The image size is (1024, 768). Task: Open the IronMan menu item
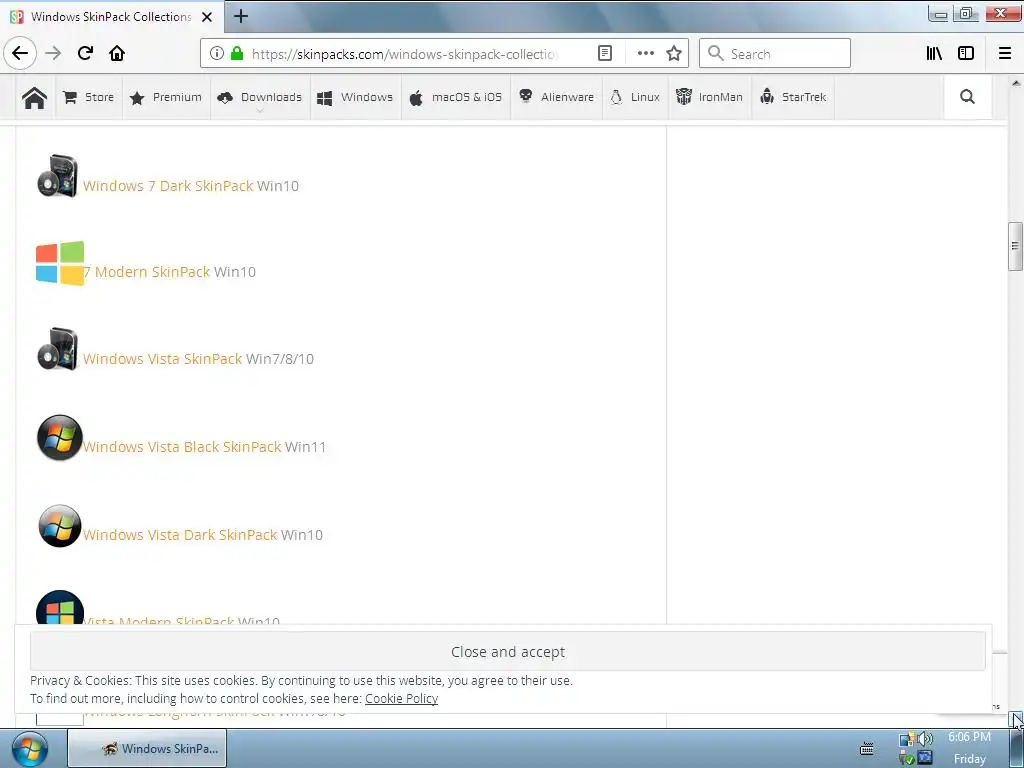click(x=709, y=97)
